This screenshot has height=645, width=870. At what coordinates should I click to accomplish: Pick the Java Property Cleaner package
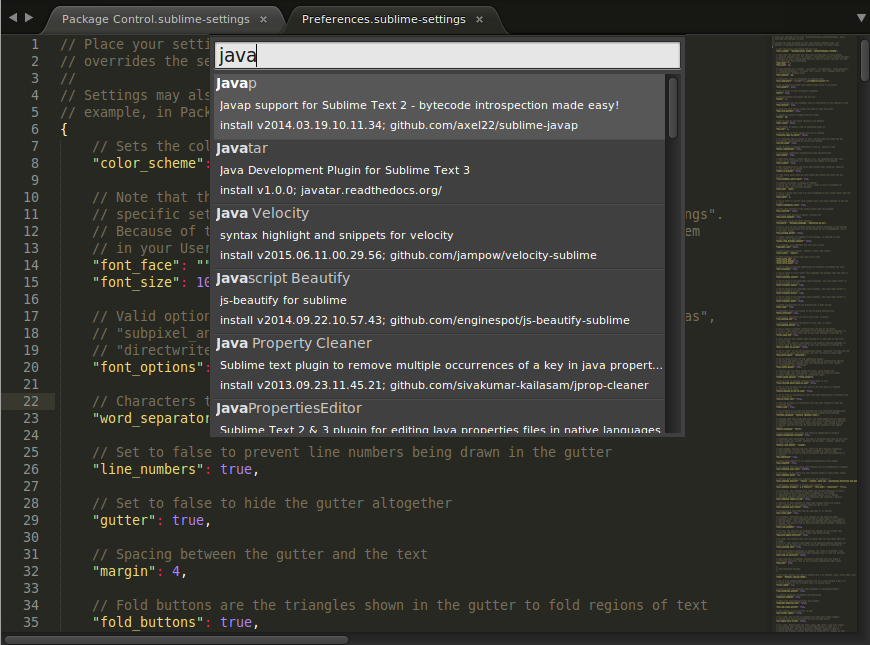pos(439,366)
